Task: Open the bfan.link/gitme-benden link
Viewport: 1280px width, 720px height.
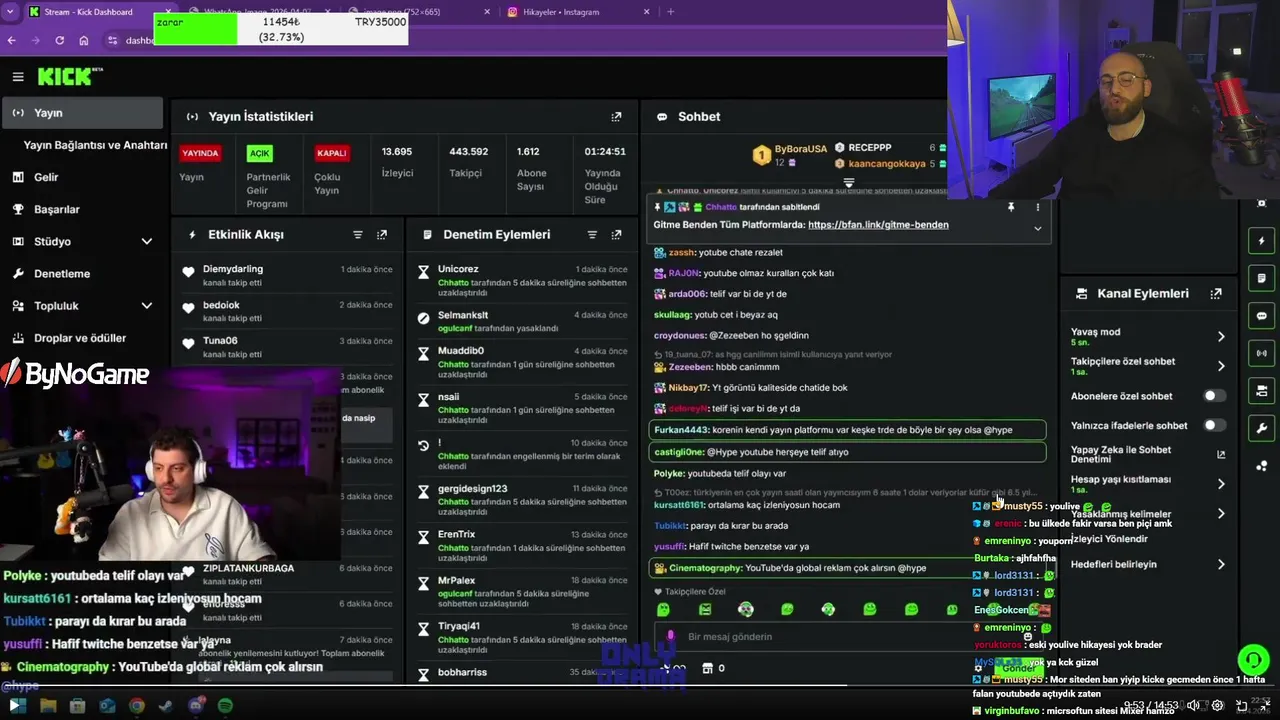Action: tap(878, 225)
